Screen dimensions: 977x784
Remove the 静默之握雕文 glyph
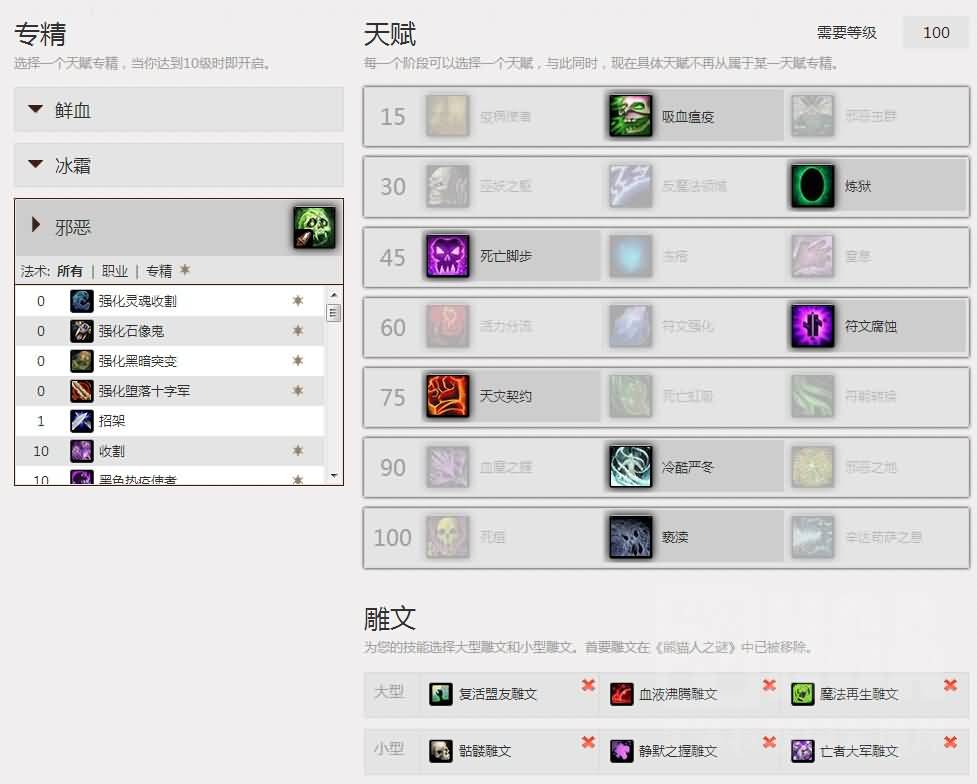(770, 742)
